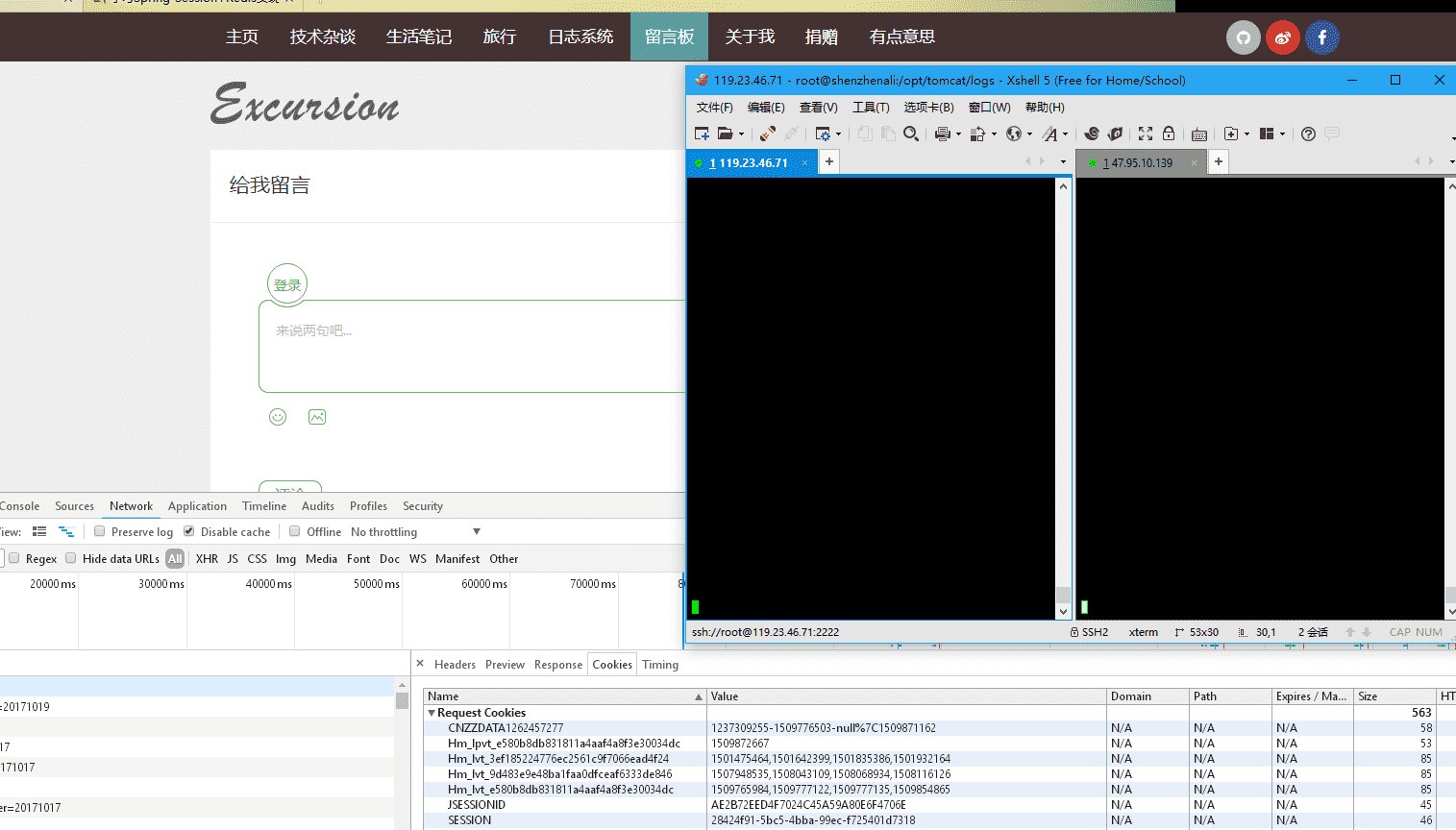Viewport: 1456px width, 830px height.
Task: Switch to the Headers tab
Action: 455,665
